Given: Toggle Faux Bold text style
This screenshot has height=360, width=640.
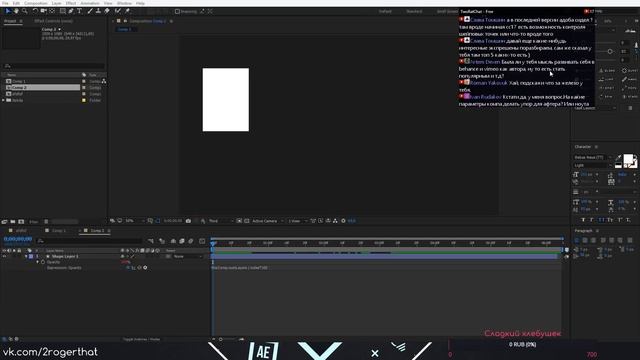Looking at the screenshot, I should coord(583,220).
